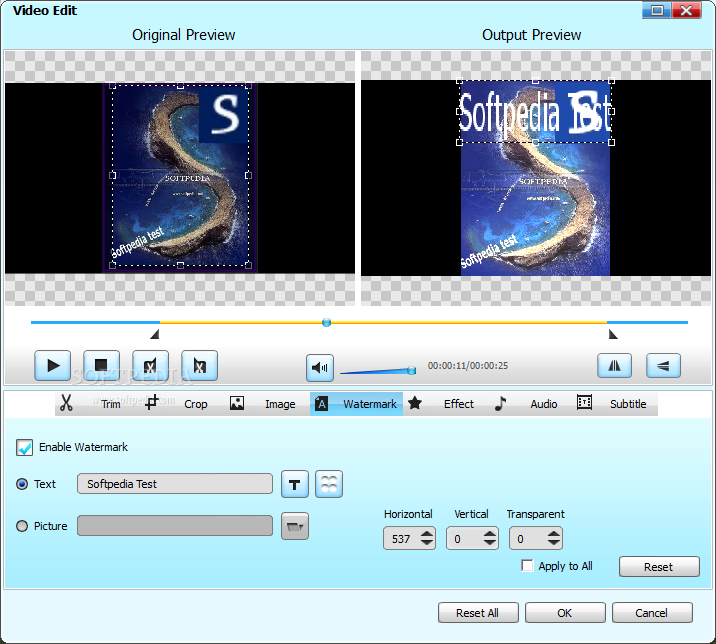Open the Crop tab
The width and height of the screenshot is (716, 644).
(x=176, y=404)
